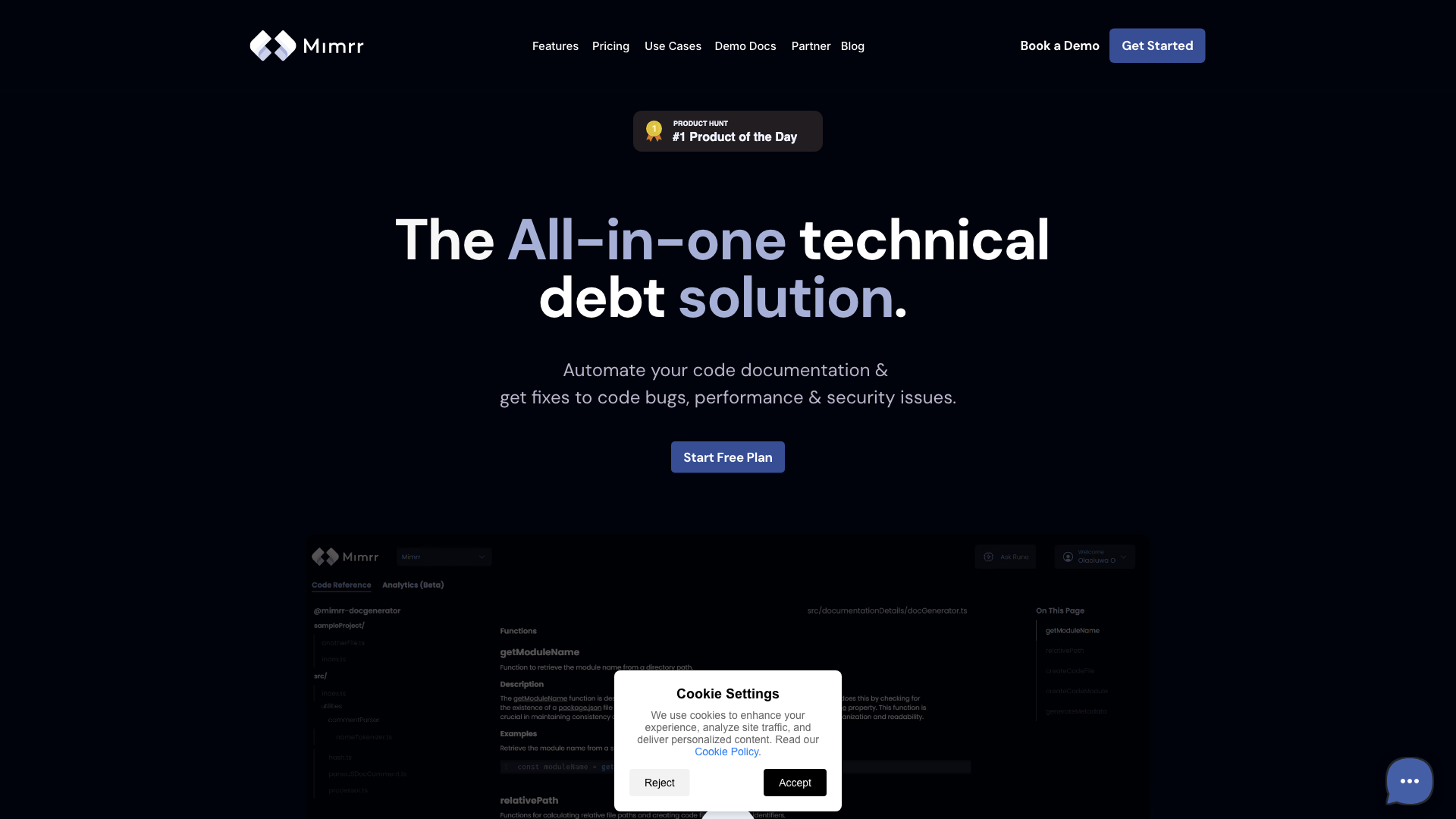Click the chat bubble icon bottom right

1409,781
